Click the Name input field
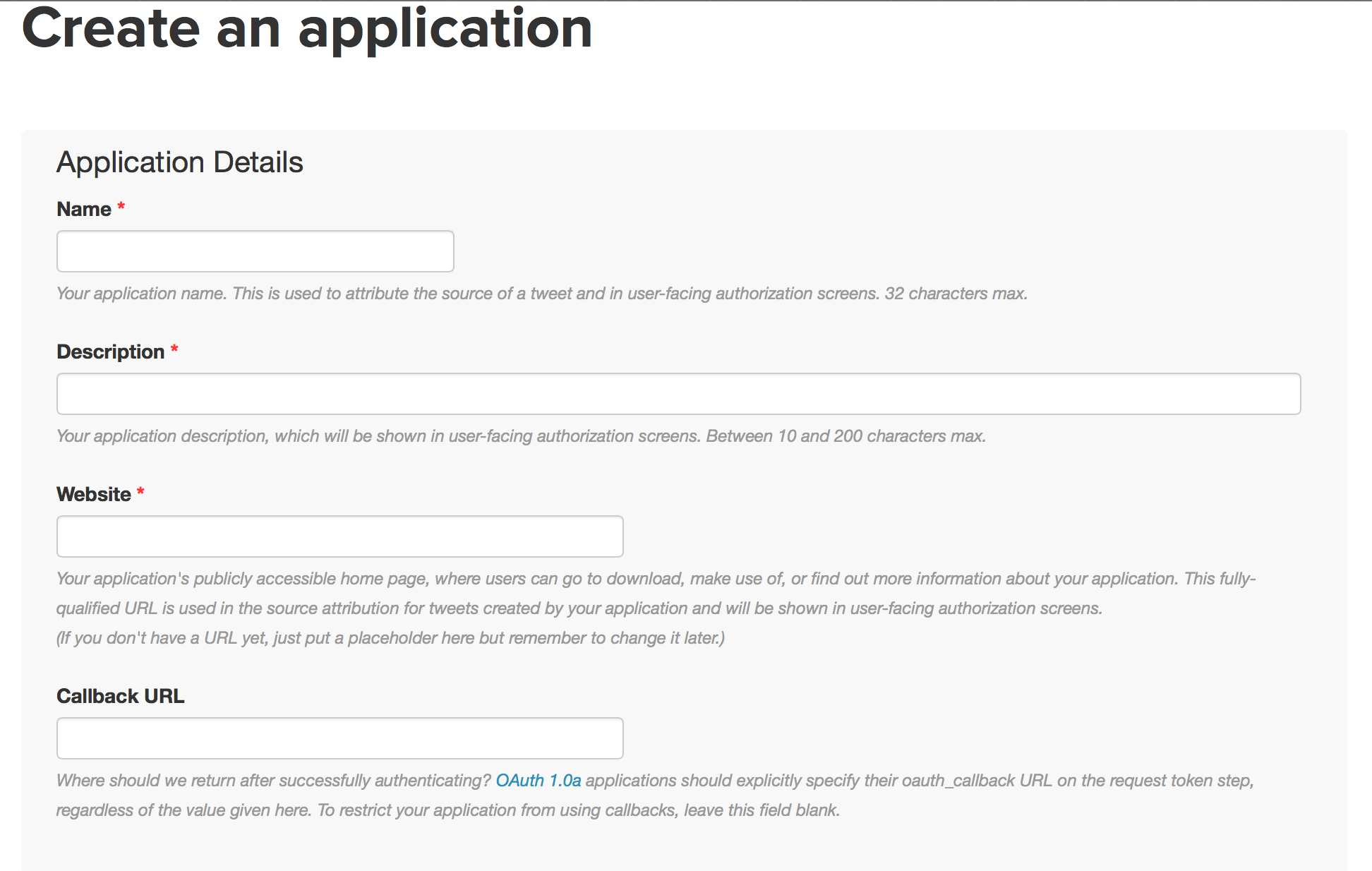 [x=255, y=251]
